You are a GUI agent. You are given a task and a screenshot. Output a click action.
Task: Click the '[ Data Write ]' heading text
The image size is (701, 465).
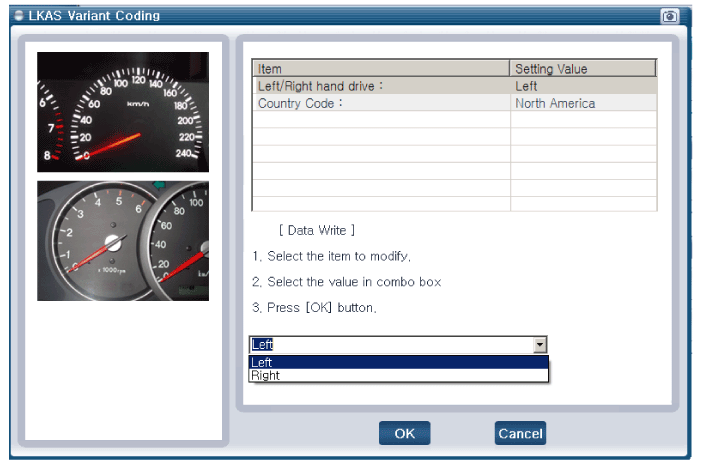coord(316,230)
